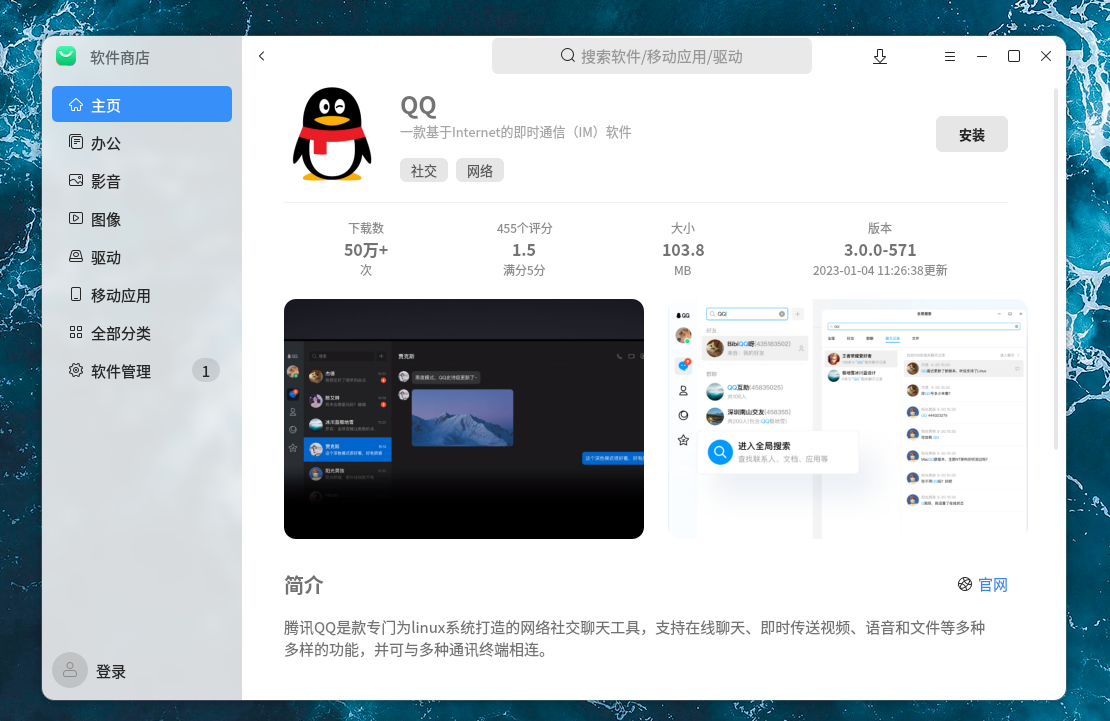Maximize the app store window

pos(1014,56)
